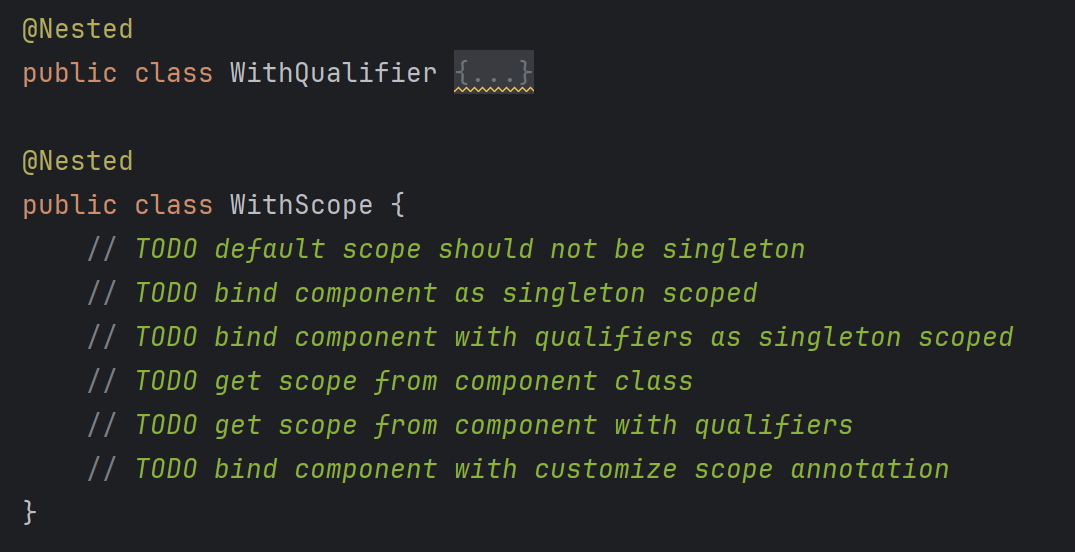Click the // slashes of the first TODO comment
The height and width of the screenshot is (552, 1075).
pyautogui.click(x=102, y=249)
